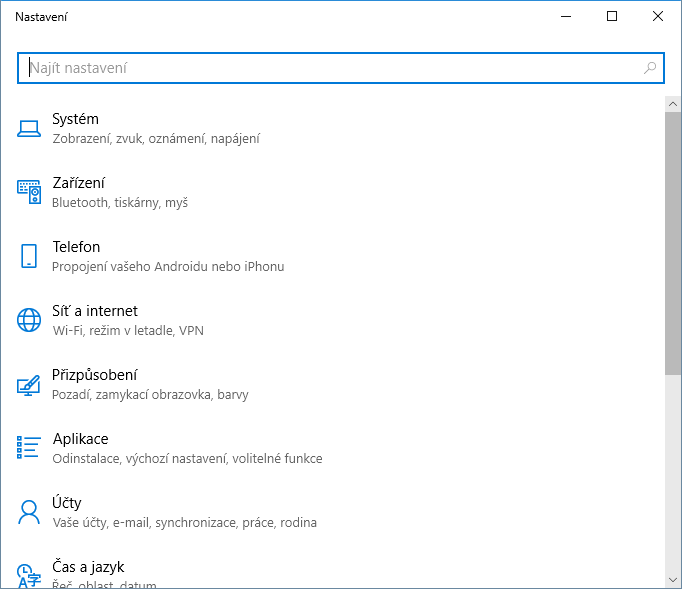Click 'Wi-Fi, režim v letadle, VPN' text
The width and height of the screenshot is (682, 589).
point(128,331)
